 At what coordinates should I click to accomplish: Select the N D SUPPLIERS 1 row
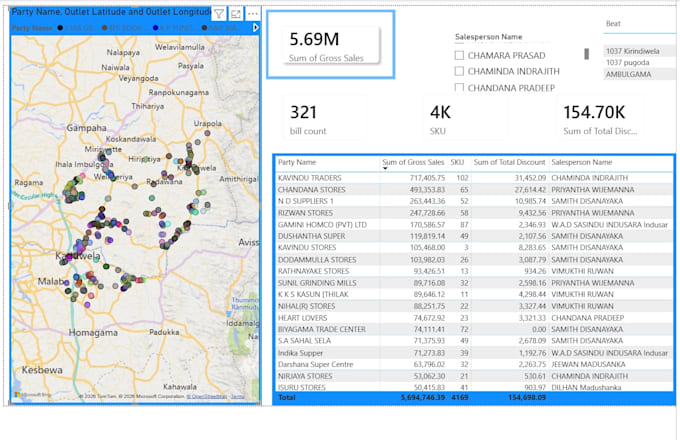pos(474,201)
